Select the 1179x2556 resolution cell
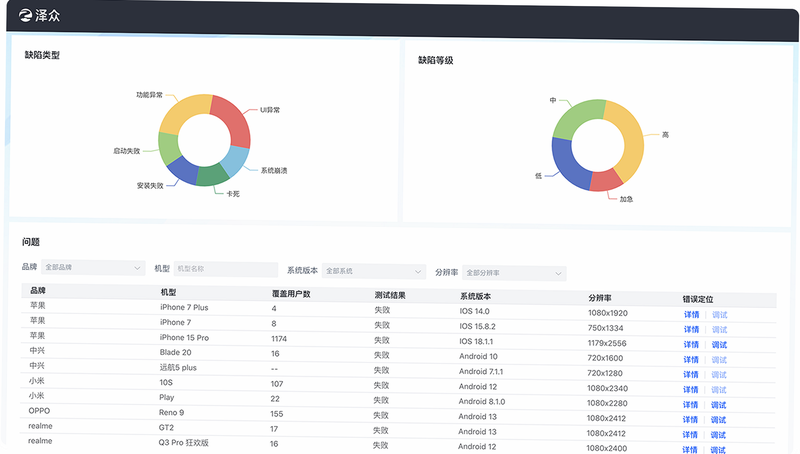The image size is (800, 454). tap(607, 343)
